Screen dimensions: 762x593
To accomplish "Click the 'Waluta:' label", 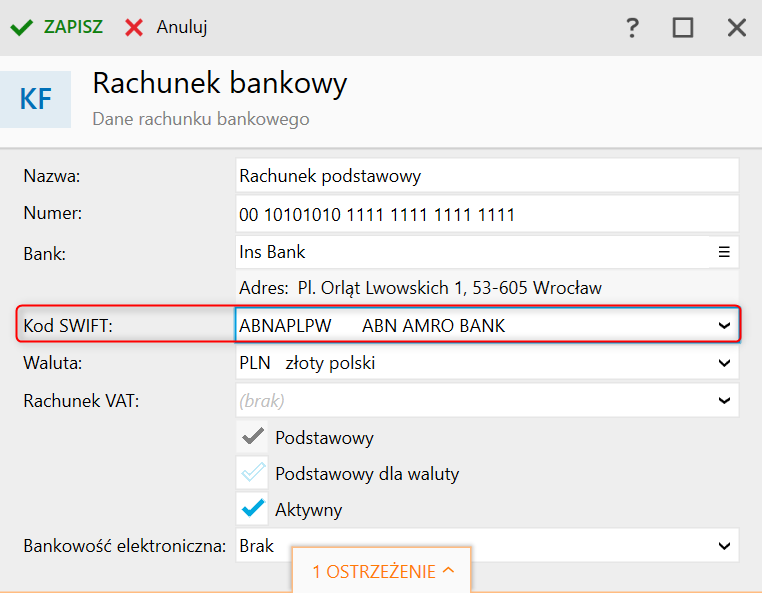I will point(52,363).
